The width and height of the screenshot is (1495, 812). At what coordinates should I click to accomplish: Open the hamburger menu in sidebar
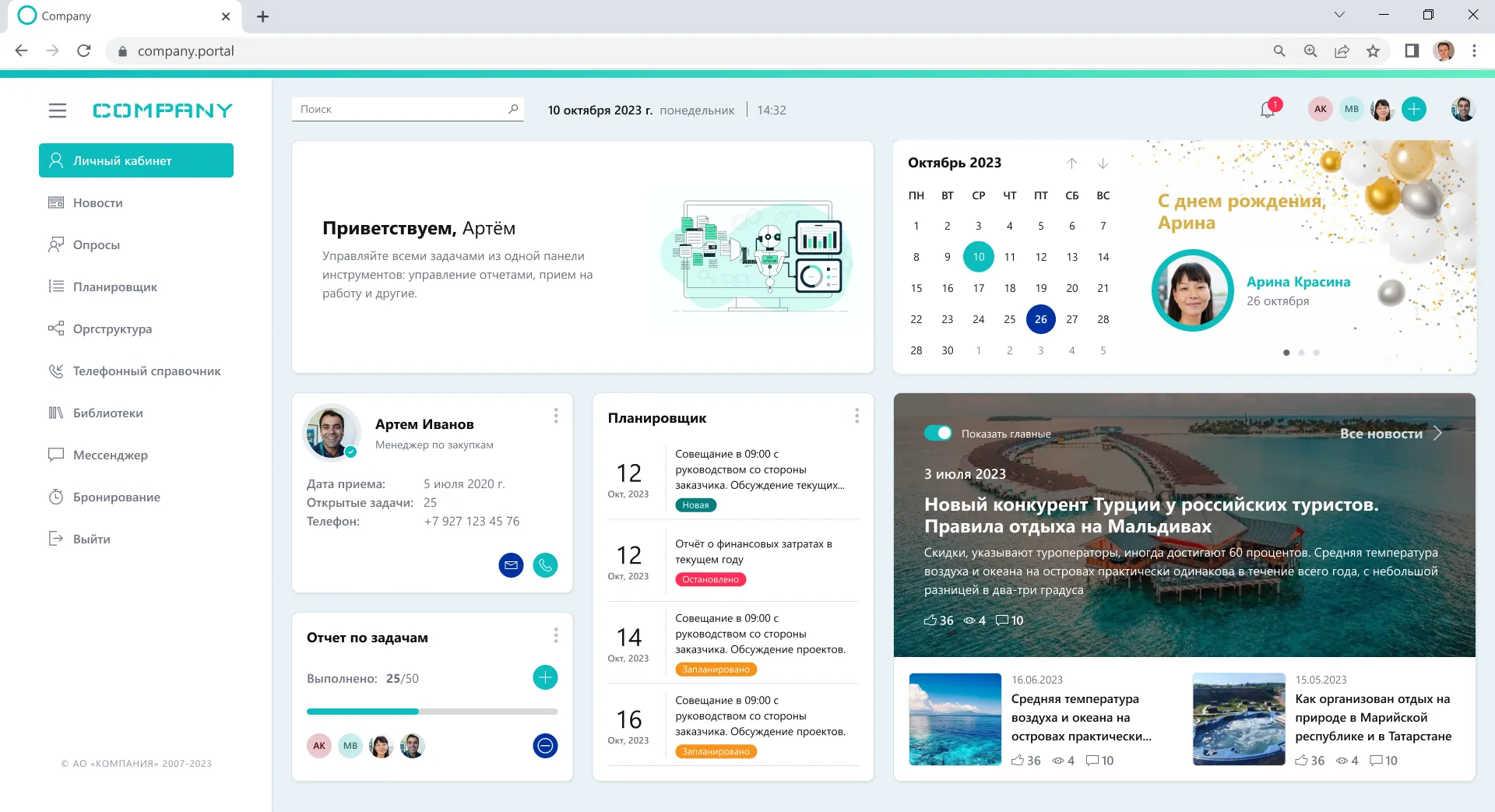tap(58, 111)
